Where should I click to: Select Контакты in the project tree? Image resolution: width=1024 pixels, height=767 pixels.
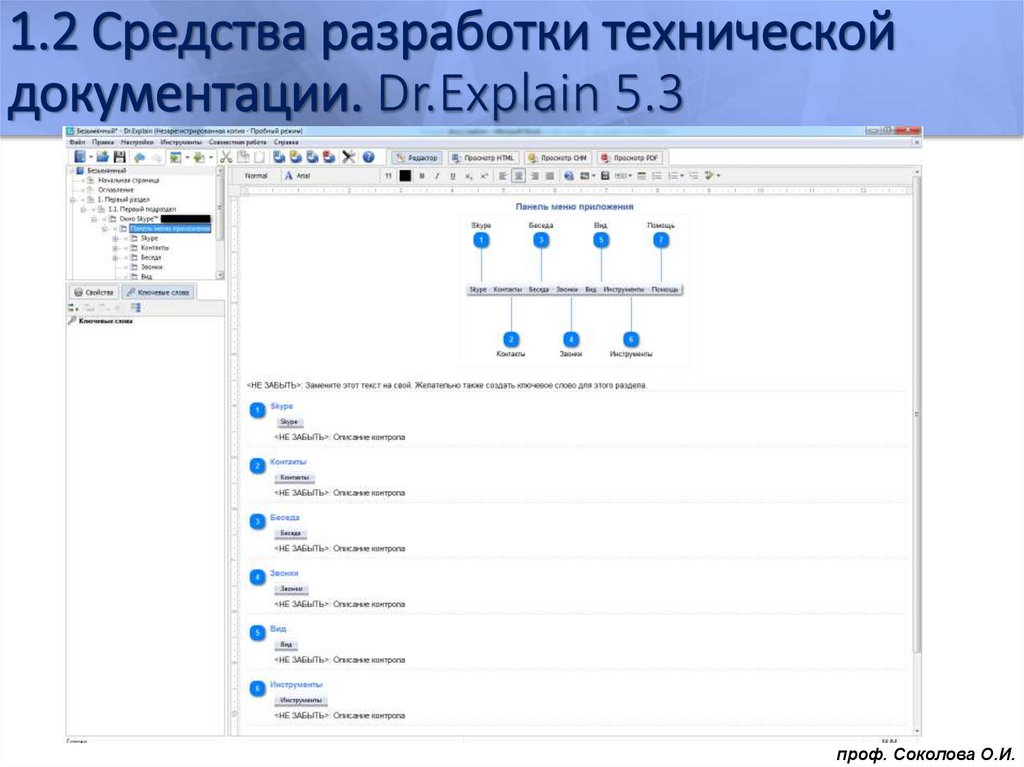155,248
